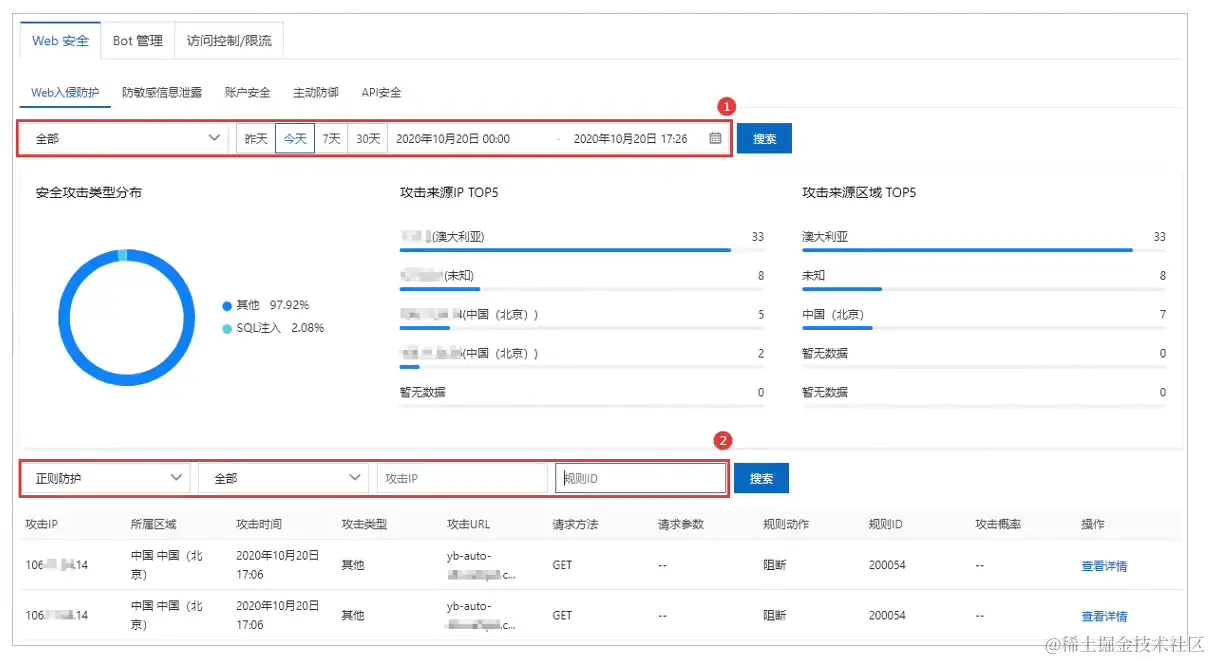The height and width of the screenshot is (661, 1211).
Task: Expand the 全部 attack type dropdown
Action: tap(283, 478)
